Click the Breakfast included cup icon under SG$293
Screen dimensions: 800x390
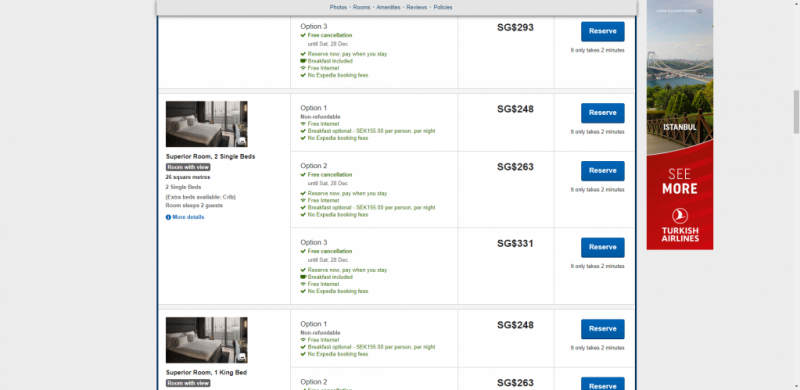click(x=303, y=61)
